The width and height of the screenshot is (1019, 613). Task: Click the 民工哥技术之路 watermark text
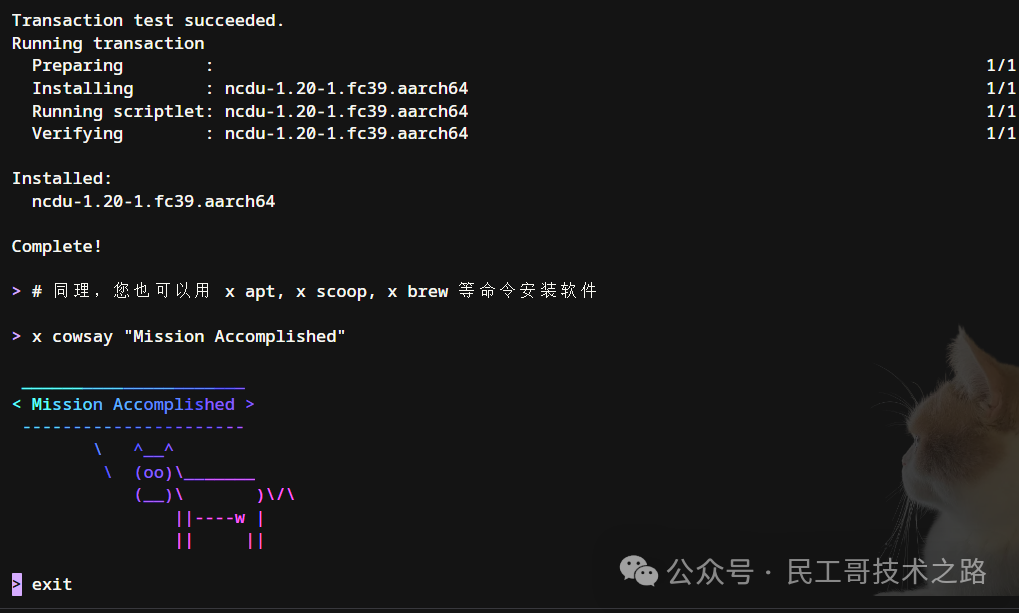pyautogui.click(x=886, y=572)
